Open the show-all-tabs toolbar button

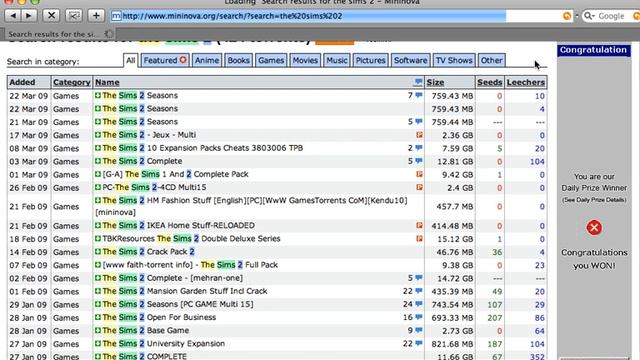tap(74, 16)
